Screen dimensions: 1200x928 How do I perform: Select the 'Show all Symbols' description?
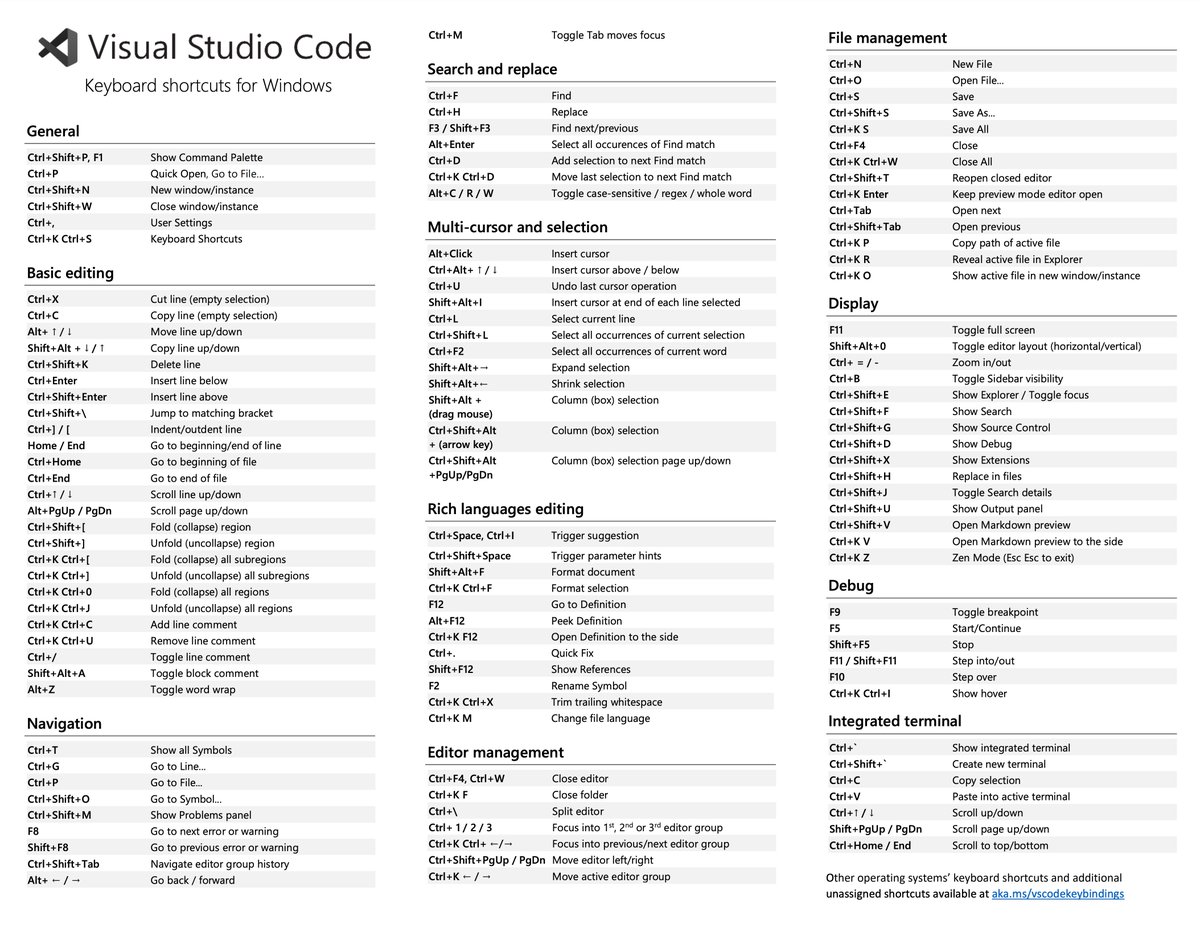(191, 750)
